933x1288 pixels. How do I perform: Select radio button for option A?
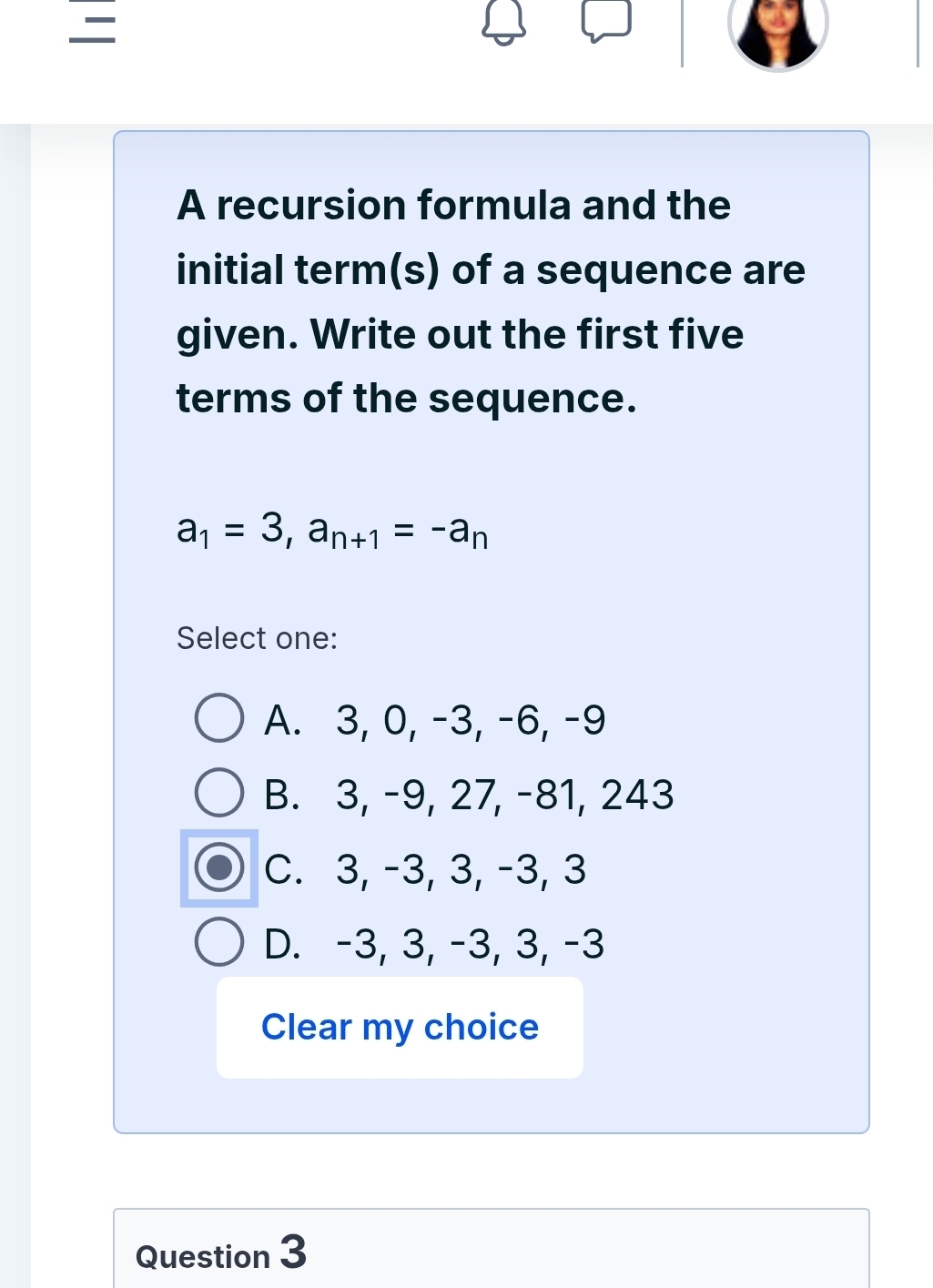pos(219,718)
